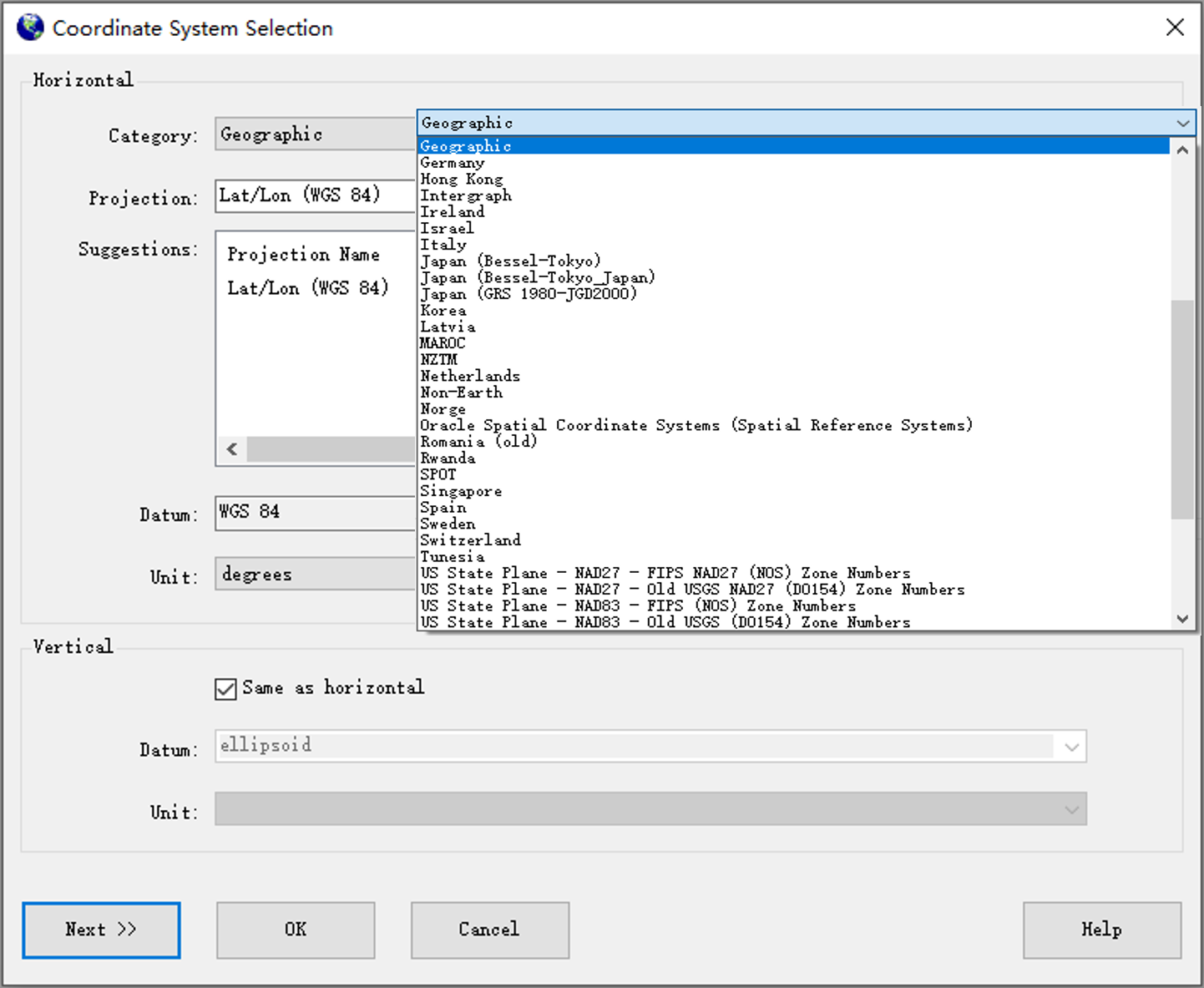1204x988 pixels.
Task: Select NZTM category
Action: tap(793, 359)
